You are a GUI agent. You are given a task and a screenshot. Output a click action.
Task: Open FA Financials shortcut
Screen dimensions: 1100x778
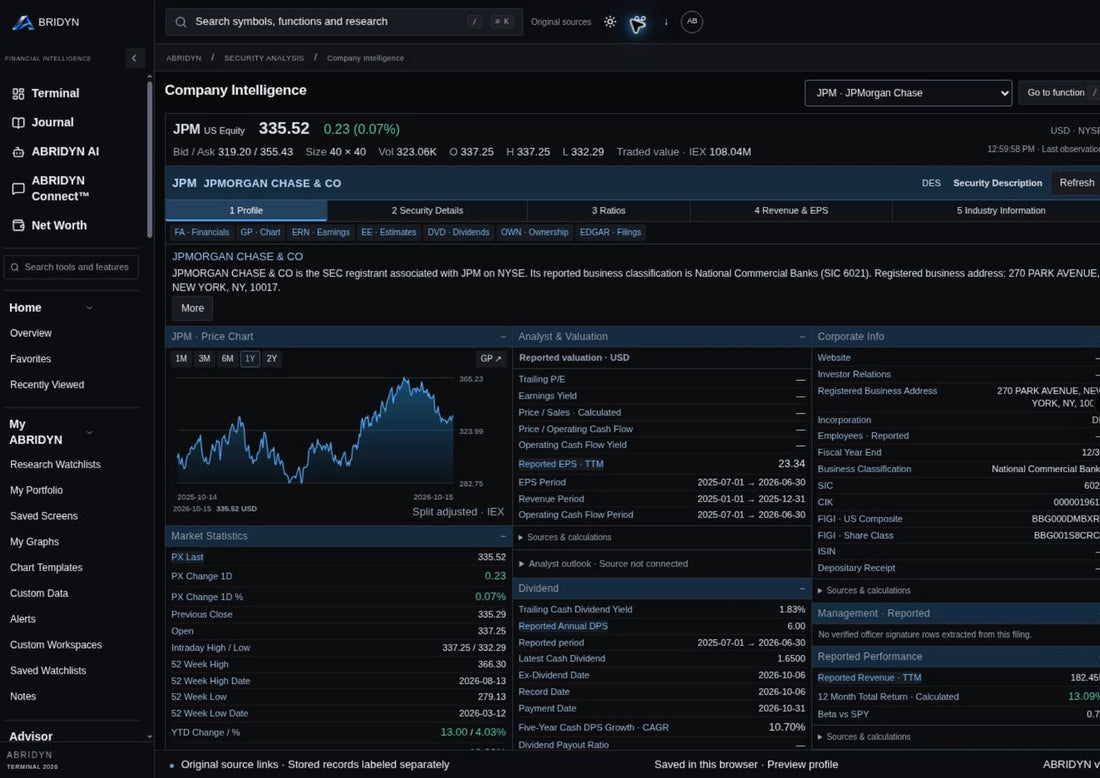pos(201,232)
